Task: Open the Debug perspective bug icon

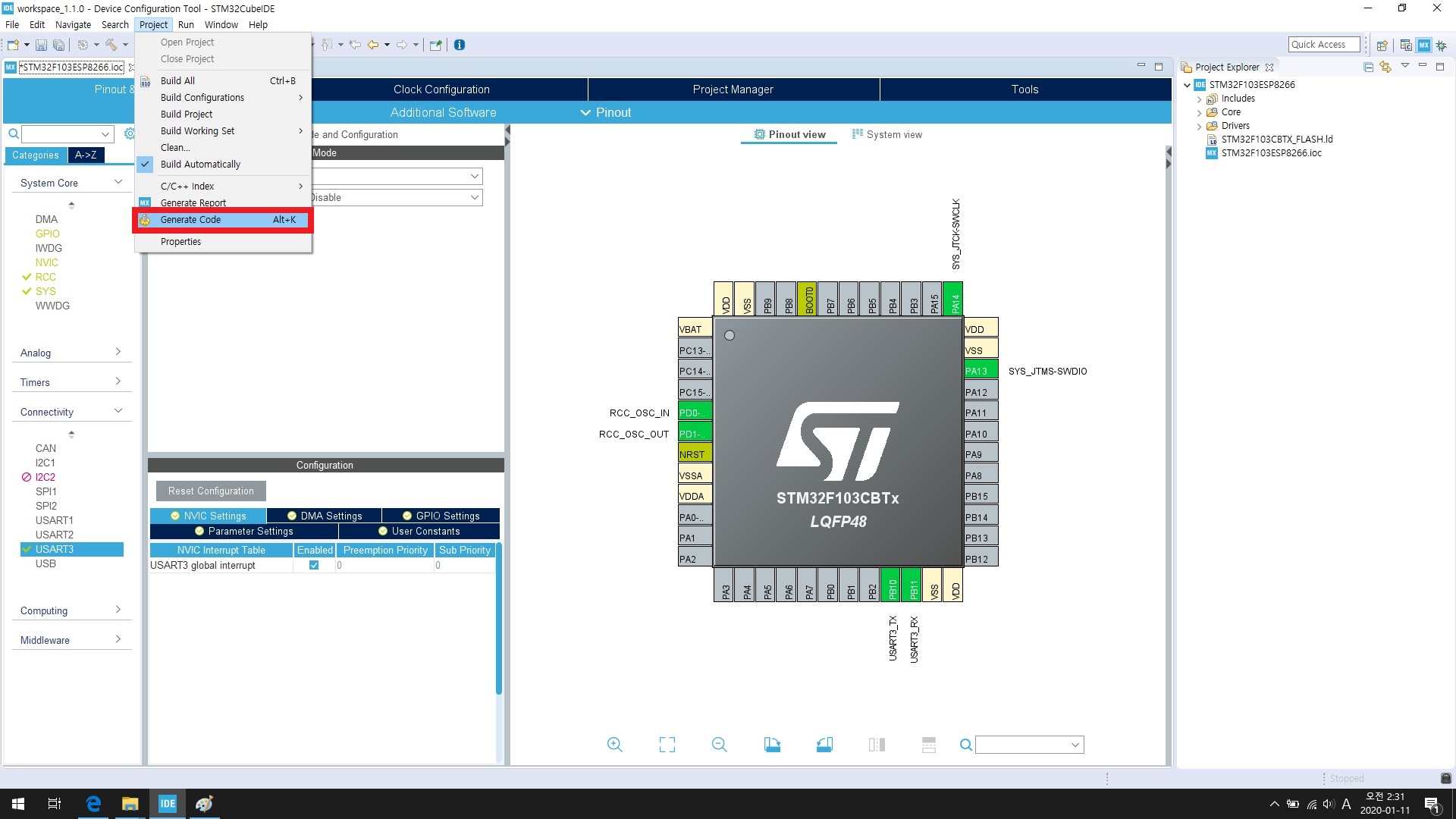Action: [1441, 45]
